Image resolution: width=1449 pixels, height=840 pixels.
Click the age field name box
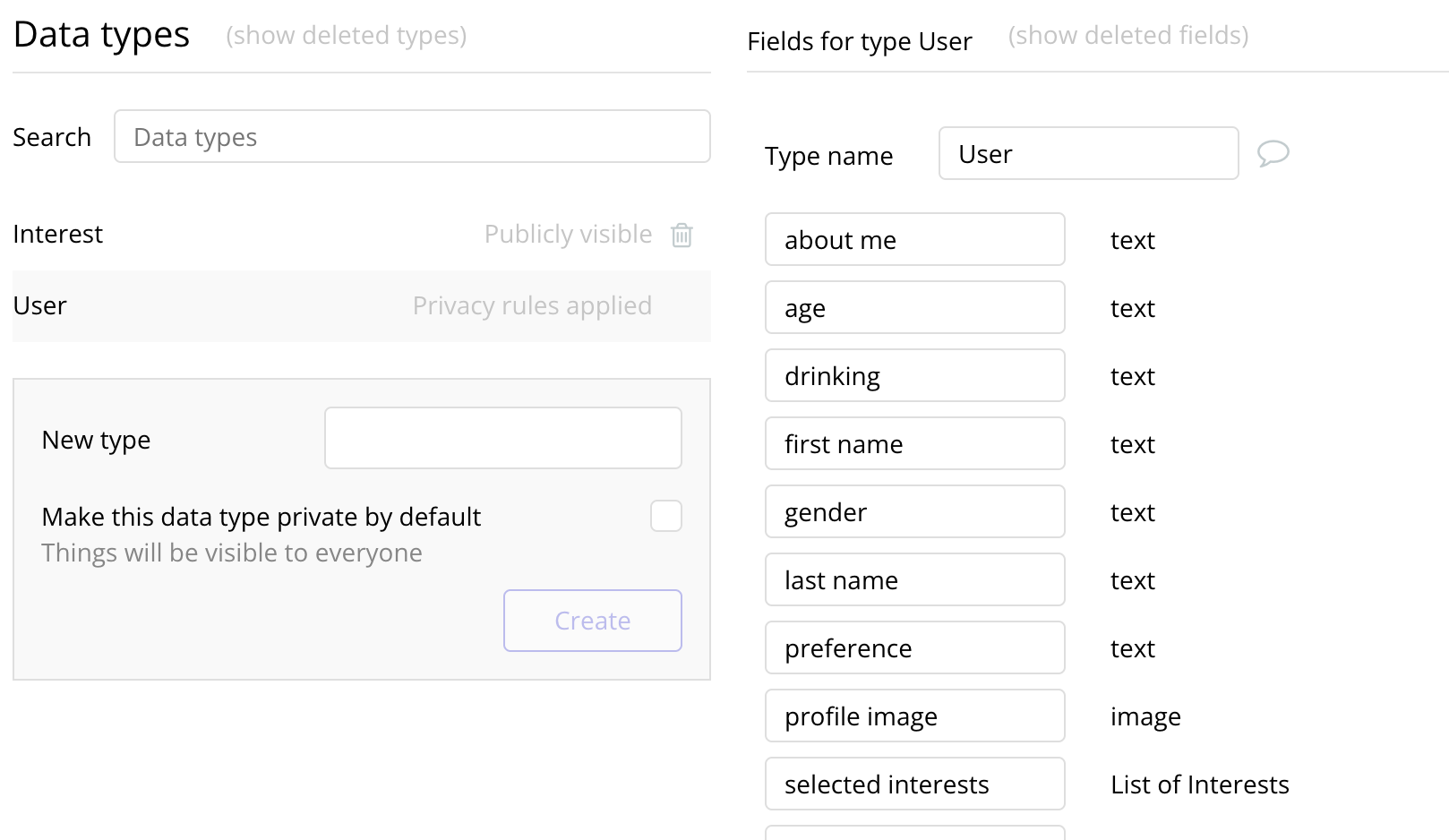click(914, 308)
